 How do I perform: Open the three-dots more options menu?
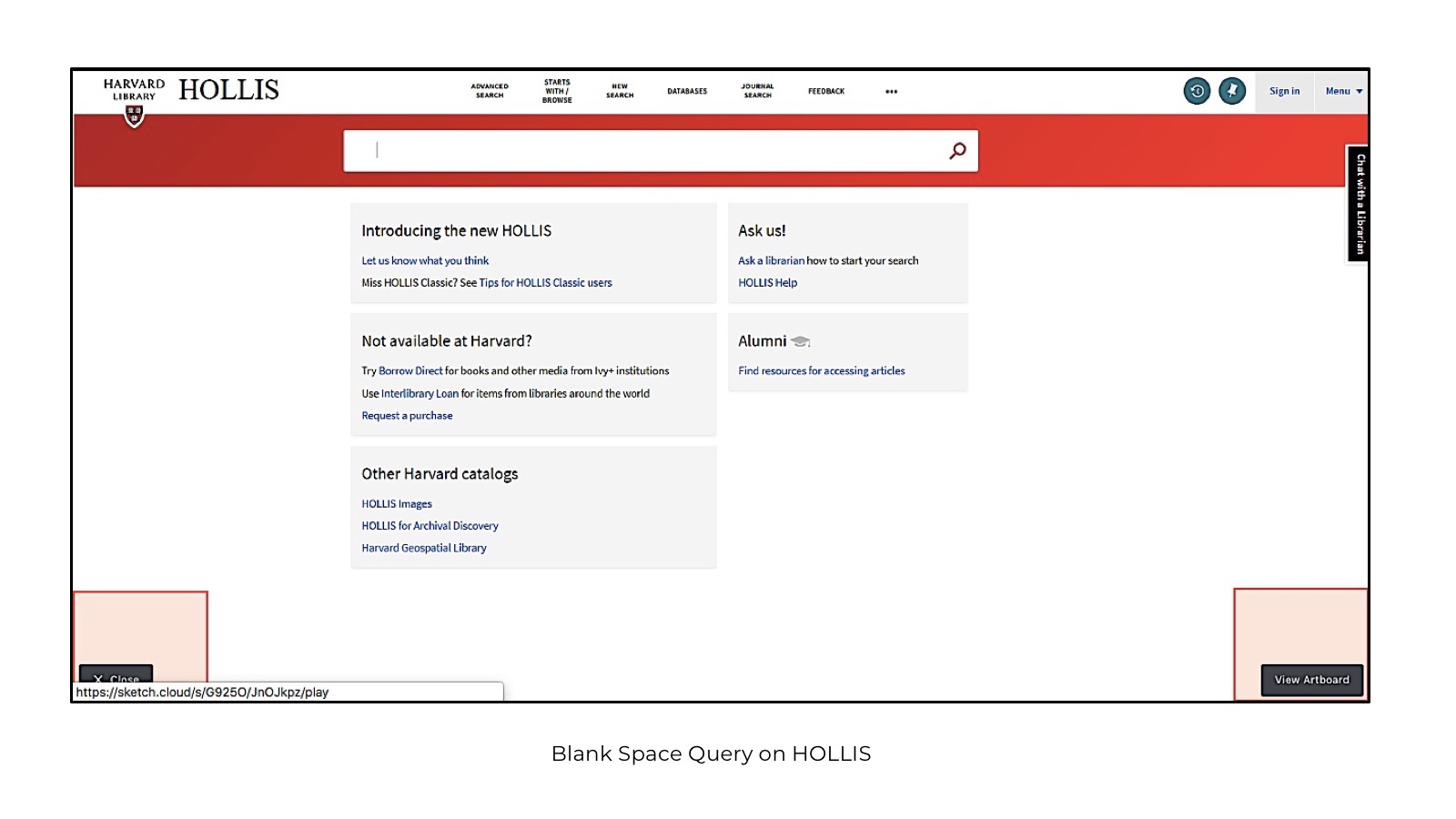click(891, 91)
